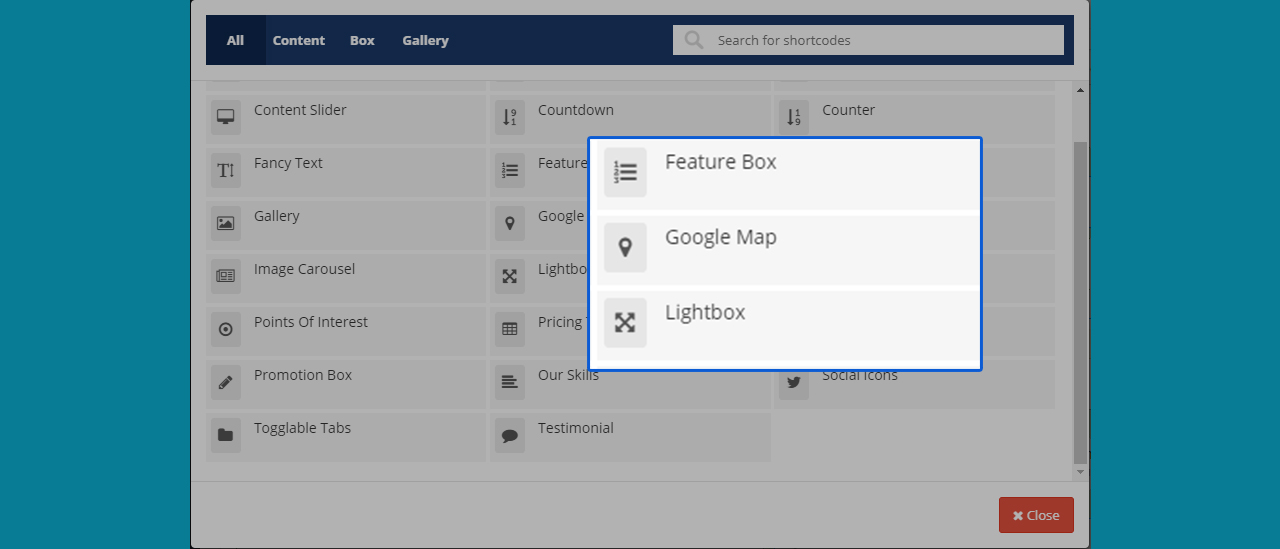This screenshot has height=549, width=1280.
Task: Choose the Feature Box list icon in the grid
Action: pos(510,170)
